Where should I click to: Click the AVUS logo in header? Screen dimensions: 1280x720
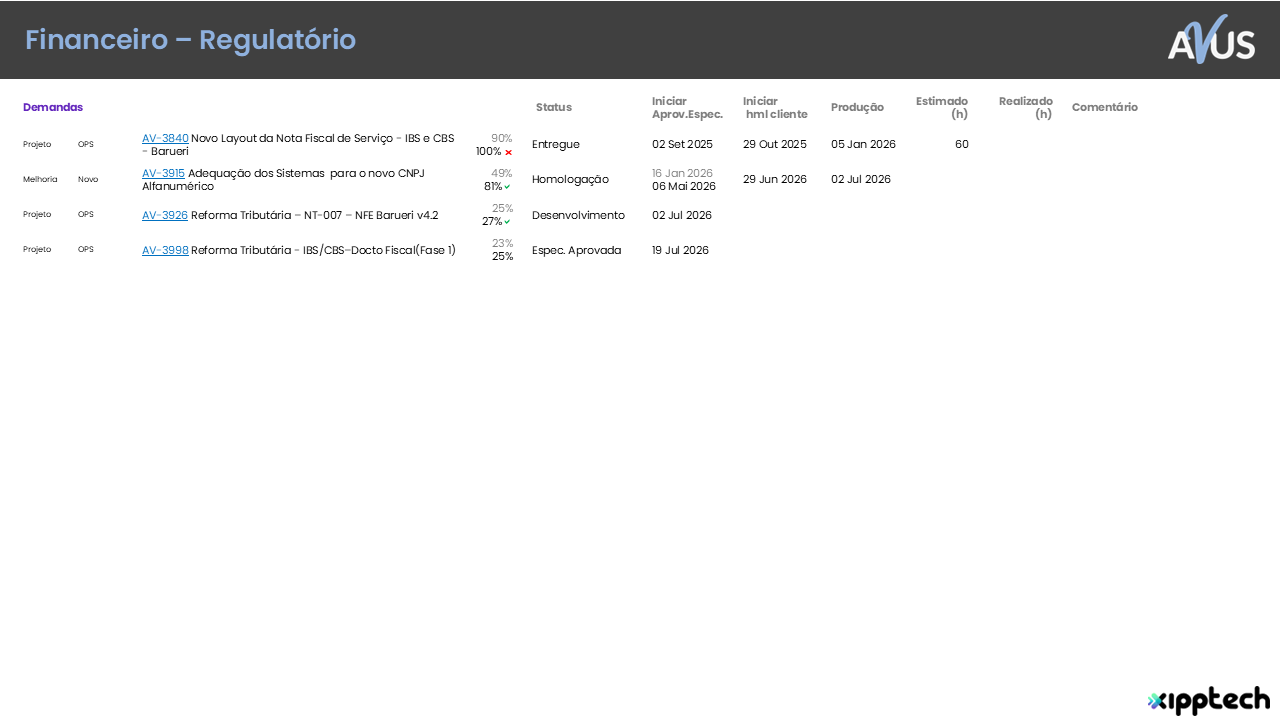[x=1211, y=39]
